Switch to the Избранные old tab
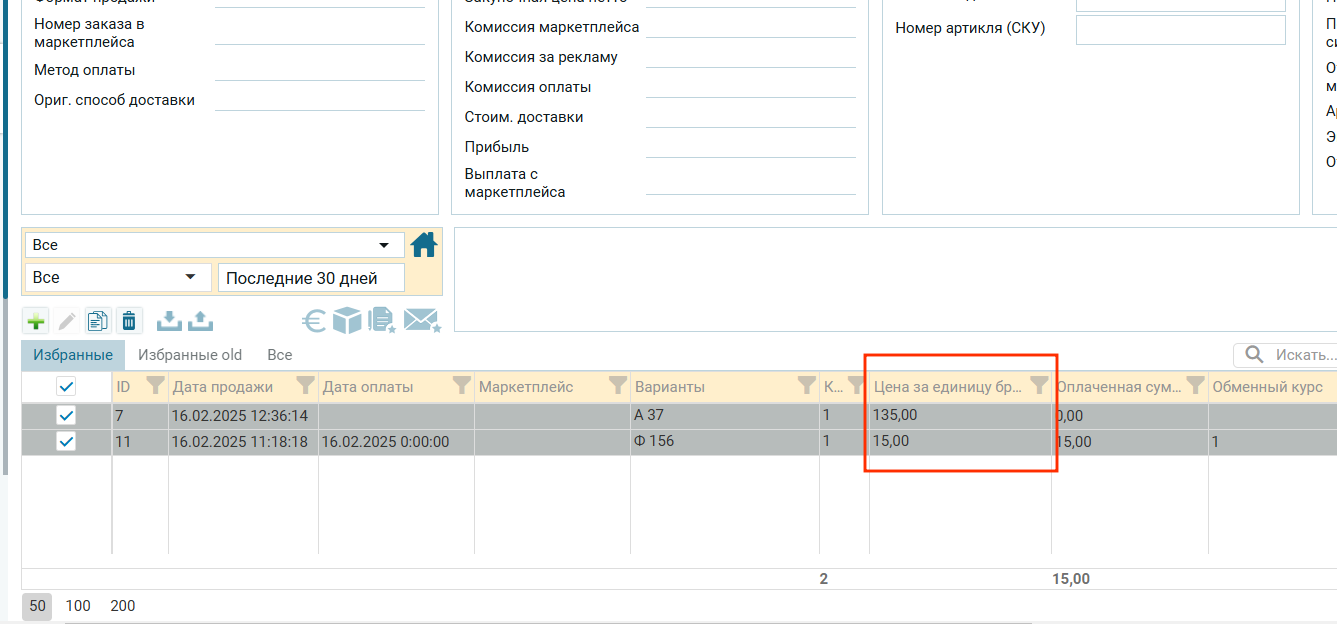 [190, 355]
